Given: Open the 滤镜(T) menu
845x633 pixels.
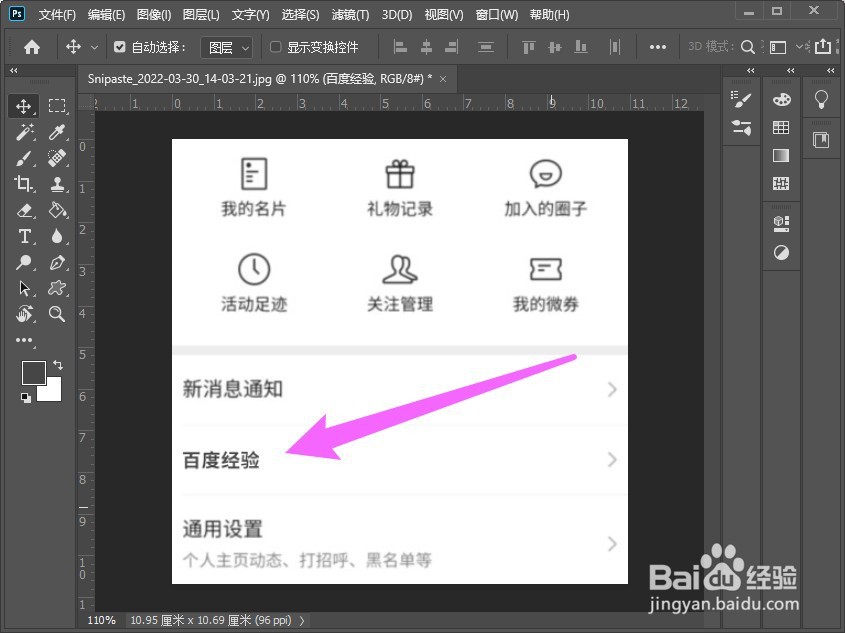Looking at the screenshot, I should 350,15.
